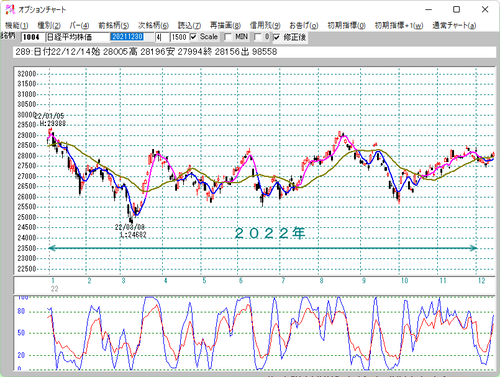Uncheck the Scale checkbox
Image resolution: width=500 pixels, height=377 pixels.
pos(193,37)
